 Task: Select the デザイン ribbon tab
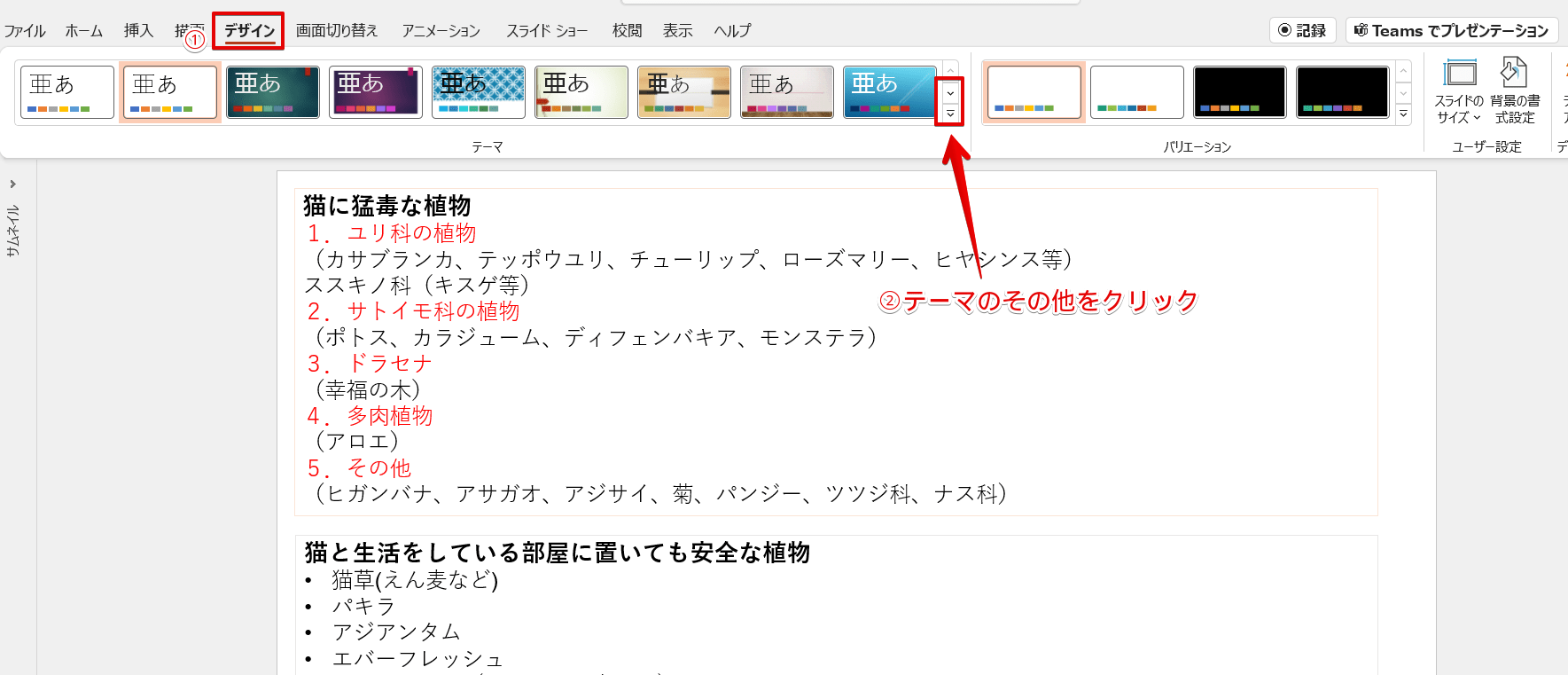pyautogui.click(x=249, y=31)
